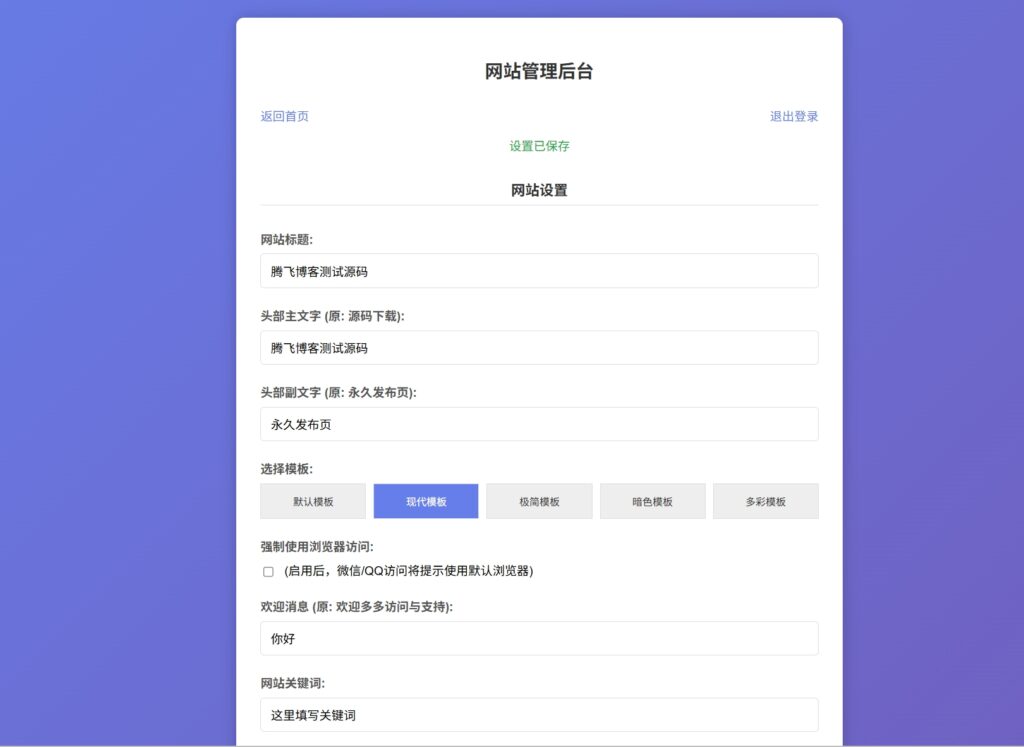
Task: Click the 网站管理后台 page heading
Action: (539, 71)
